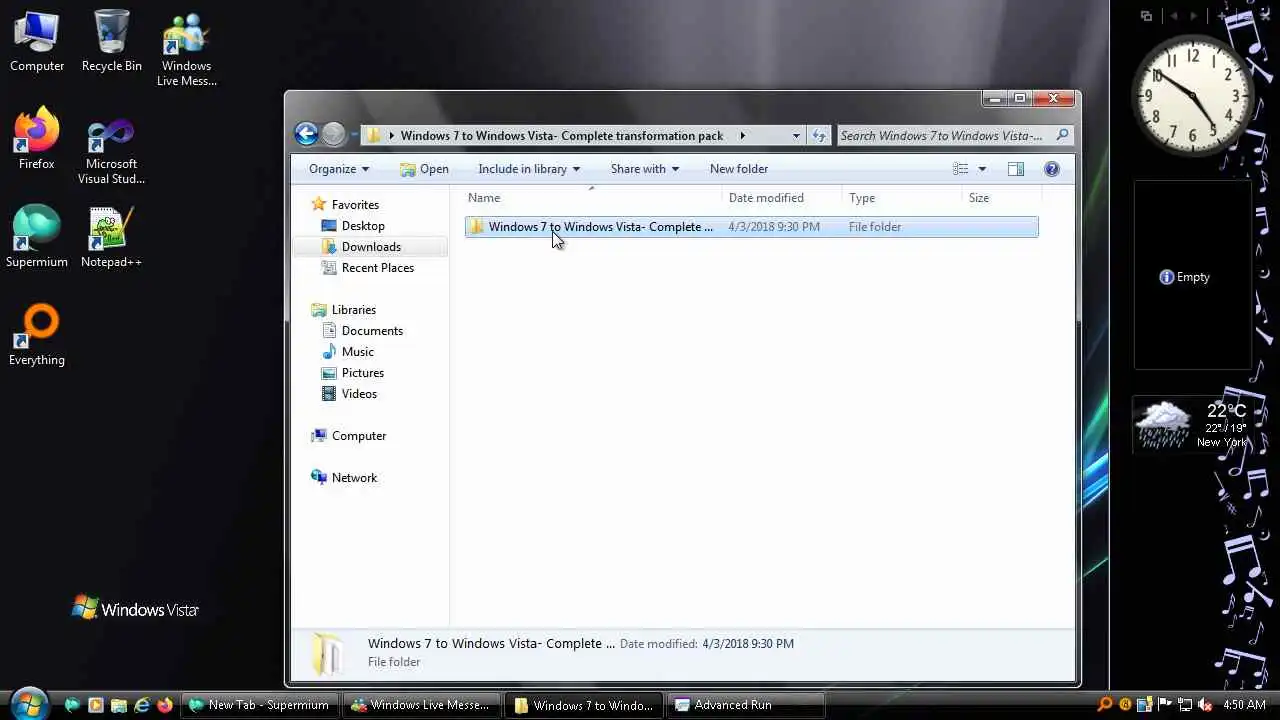This screenshot has height=720, width=1280.
Task: Sort by the Date modified column
Action: (782, 198)
